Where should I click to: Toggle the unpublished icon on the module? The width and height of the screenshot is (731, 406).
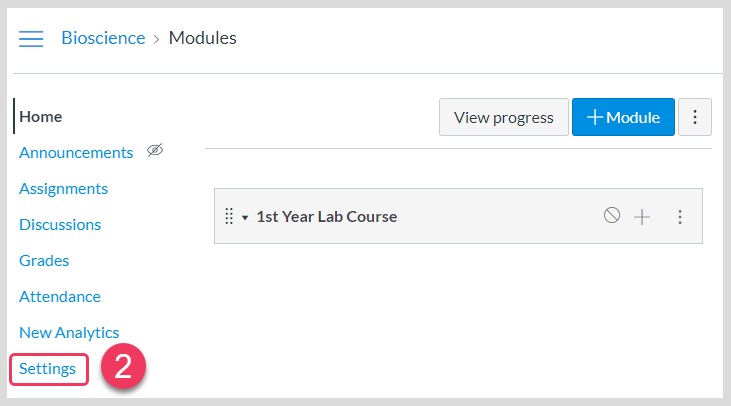[612, 216]
